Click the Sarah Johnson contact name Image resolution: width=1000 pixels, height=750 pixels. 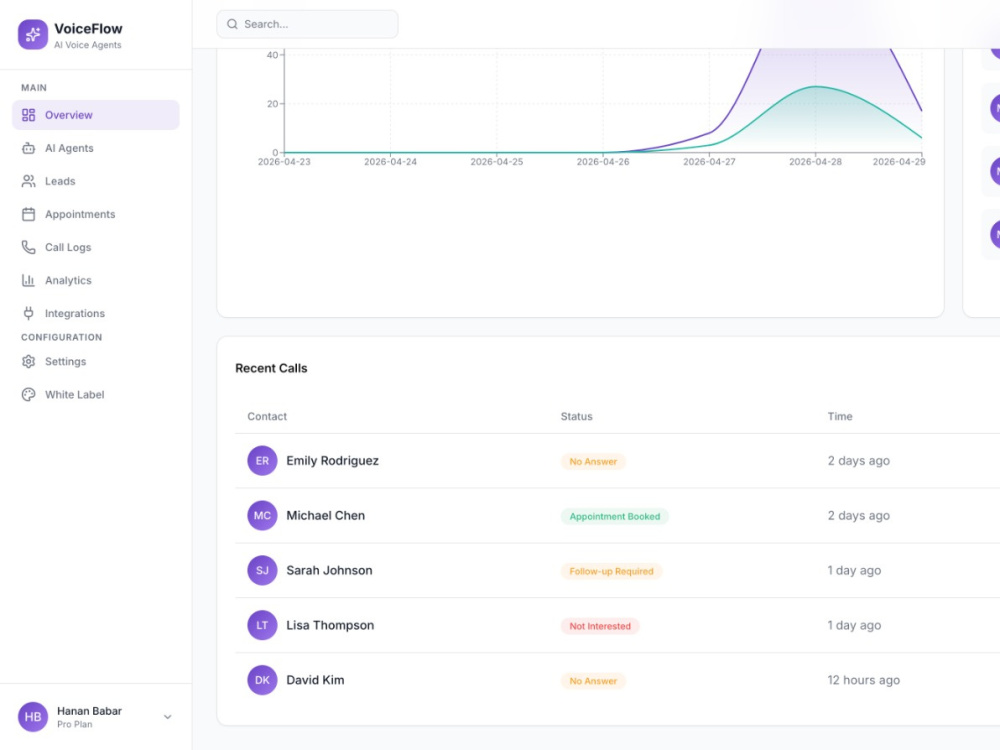coord(329,570)
